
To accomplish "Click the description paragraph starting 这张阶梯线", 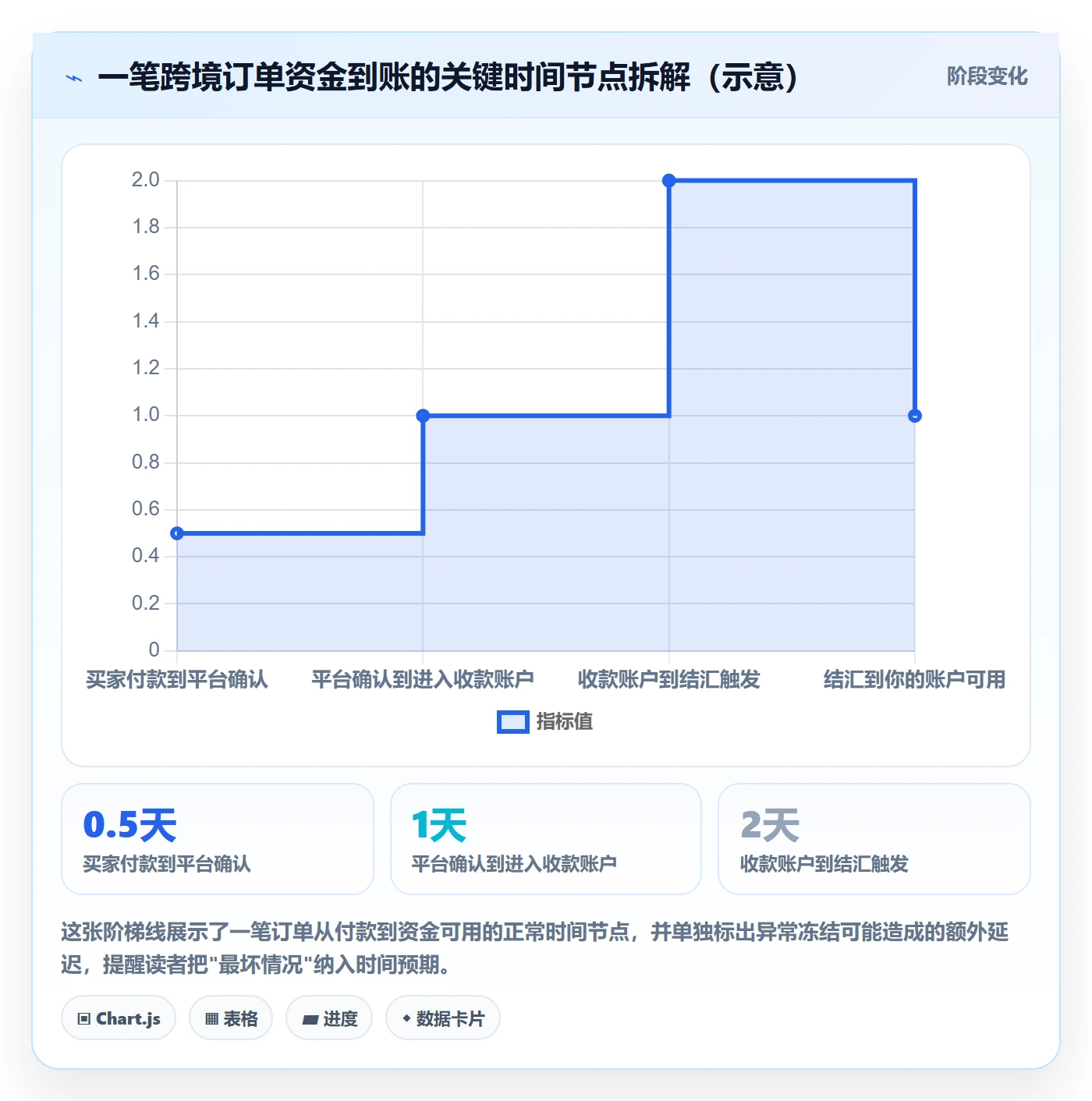I will (x=535, y=948).
